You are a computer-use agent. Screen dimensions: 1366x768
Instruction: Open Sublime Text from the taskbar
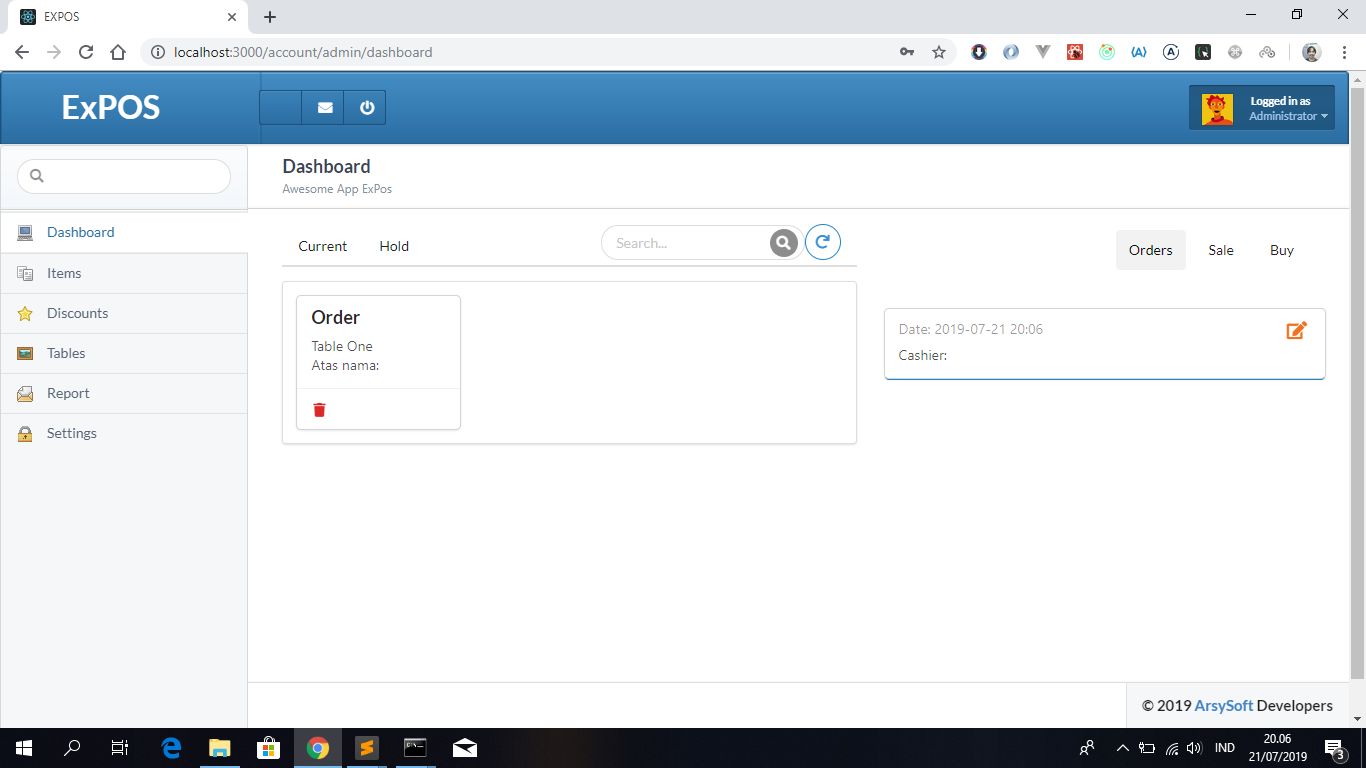367,748
